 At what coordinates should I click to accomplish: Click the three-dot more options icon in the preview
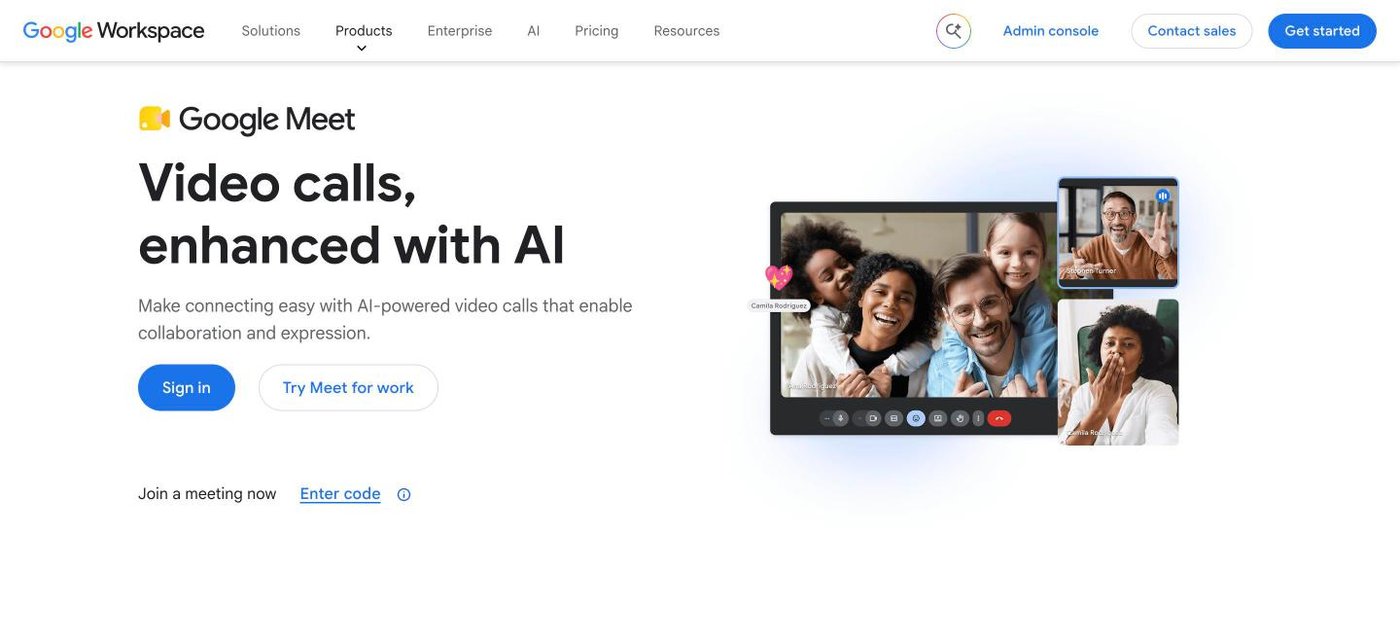click(x=978, y=418)
